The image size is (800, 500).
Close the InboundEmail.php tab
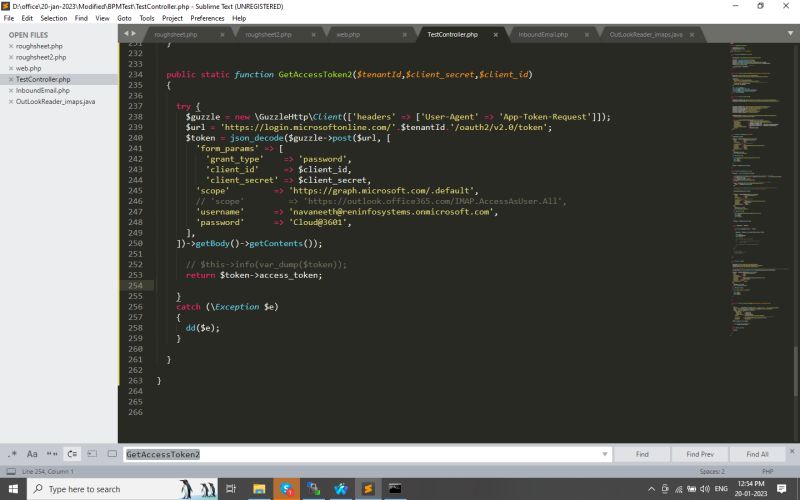click(587, 35)
